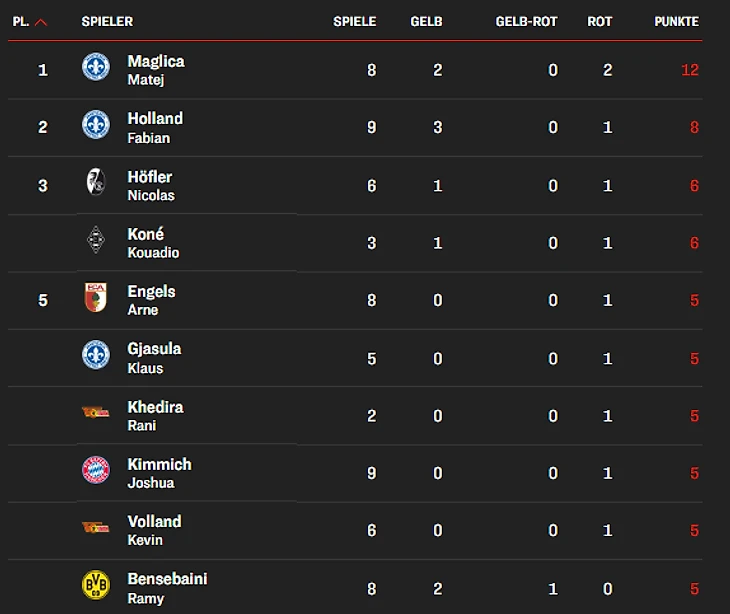Image resolution: width=730 pixels, height=614 pixels.
Task: Sort the table by Rot column
Action: click(x=600, y=22)
